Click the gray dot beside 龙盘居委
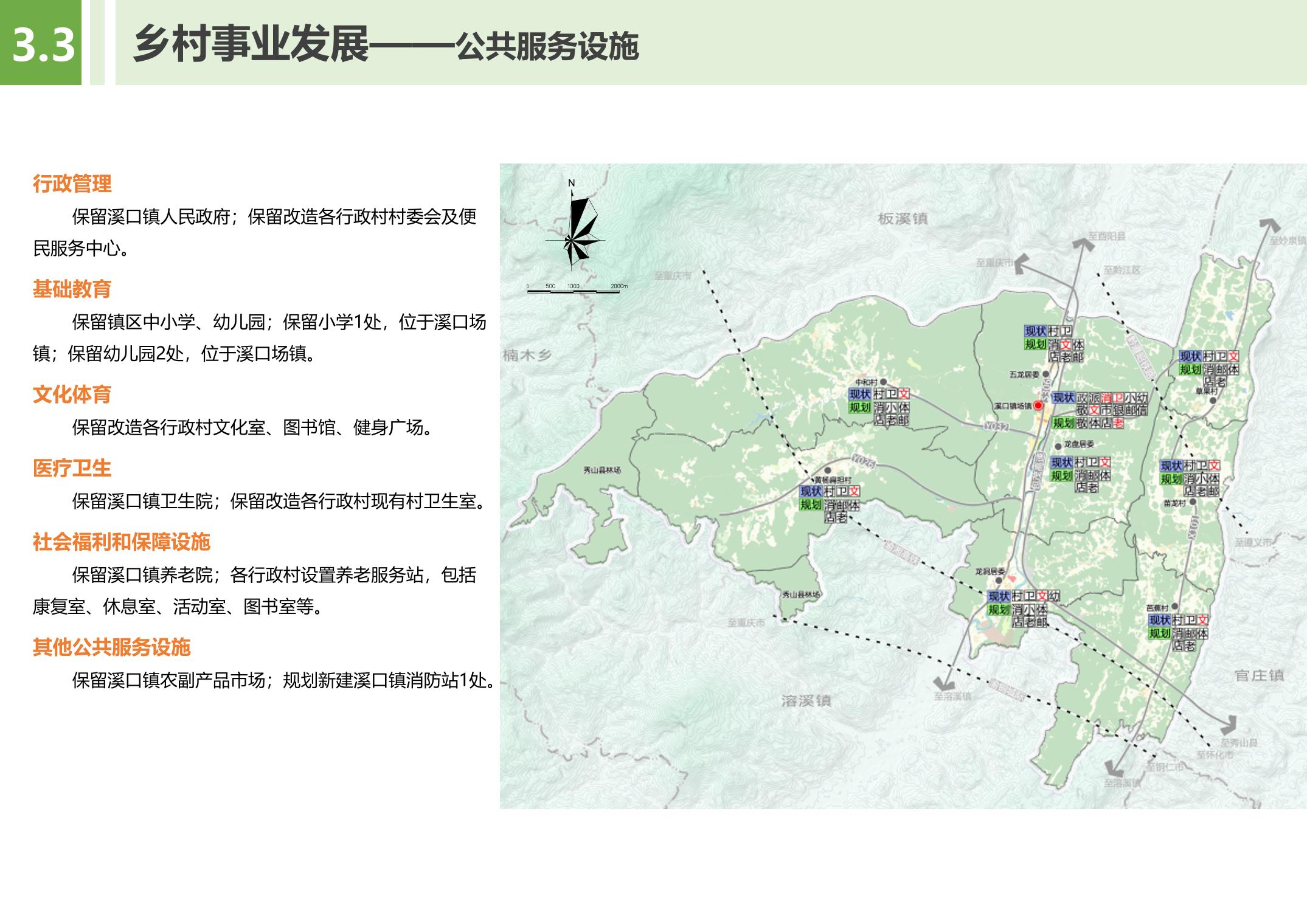The image size is (1307, 924). click(1058, 446)
